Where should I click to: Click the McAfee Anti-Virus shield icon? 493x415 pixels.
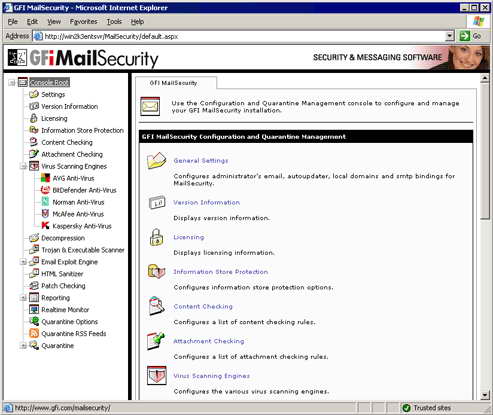pyautogui.click(x=45, y=214)
